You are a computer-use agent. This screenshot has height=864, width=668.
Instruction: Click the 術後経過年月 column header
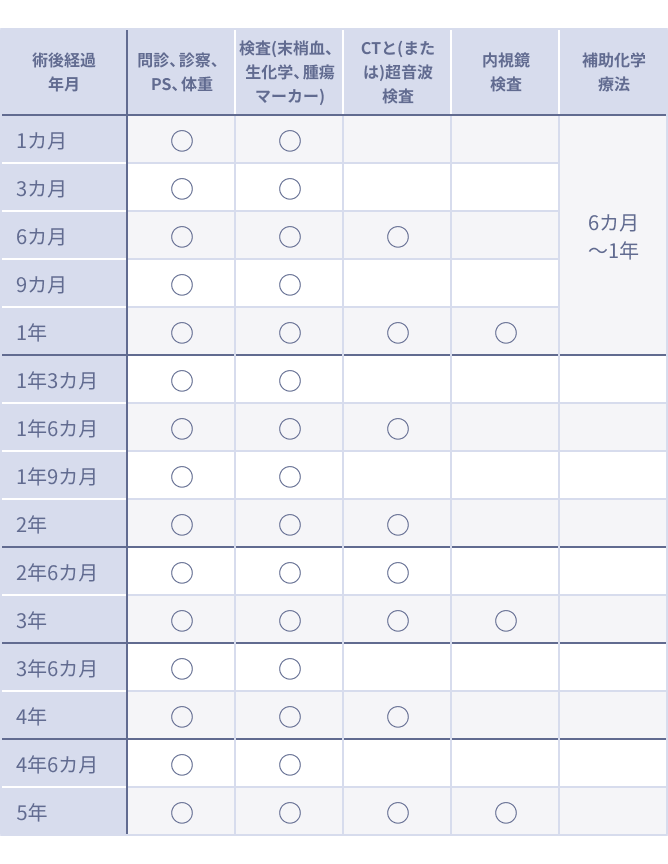(64, 72)
